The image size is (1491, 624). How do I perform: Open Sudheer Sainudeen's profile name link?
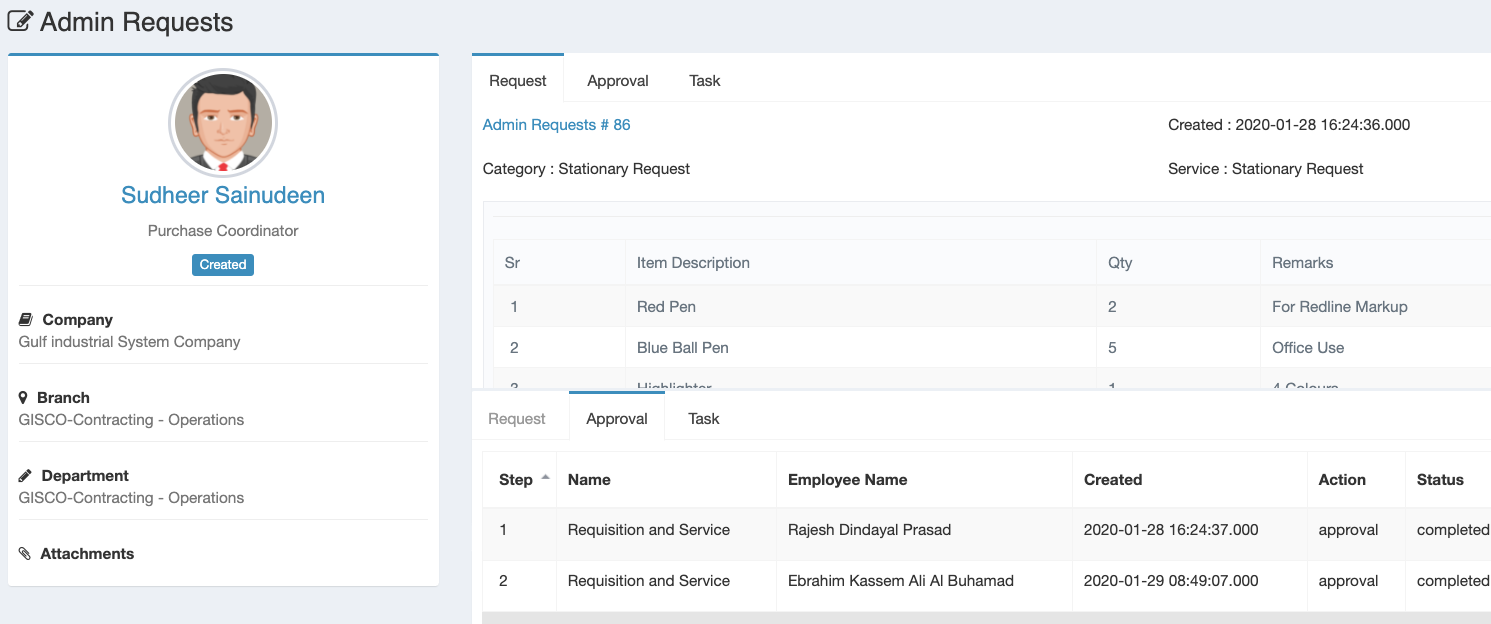tap(223, 195)
